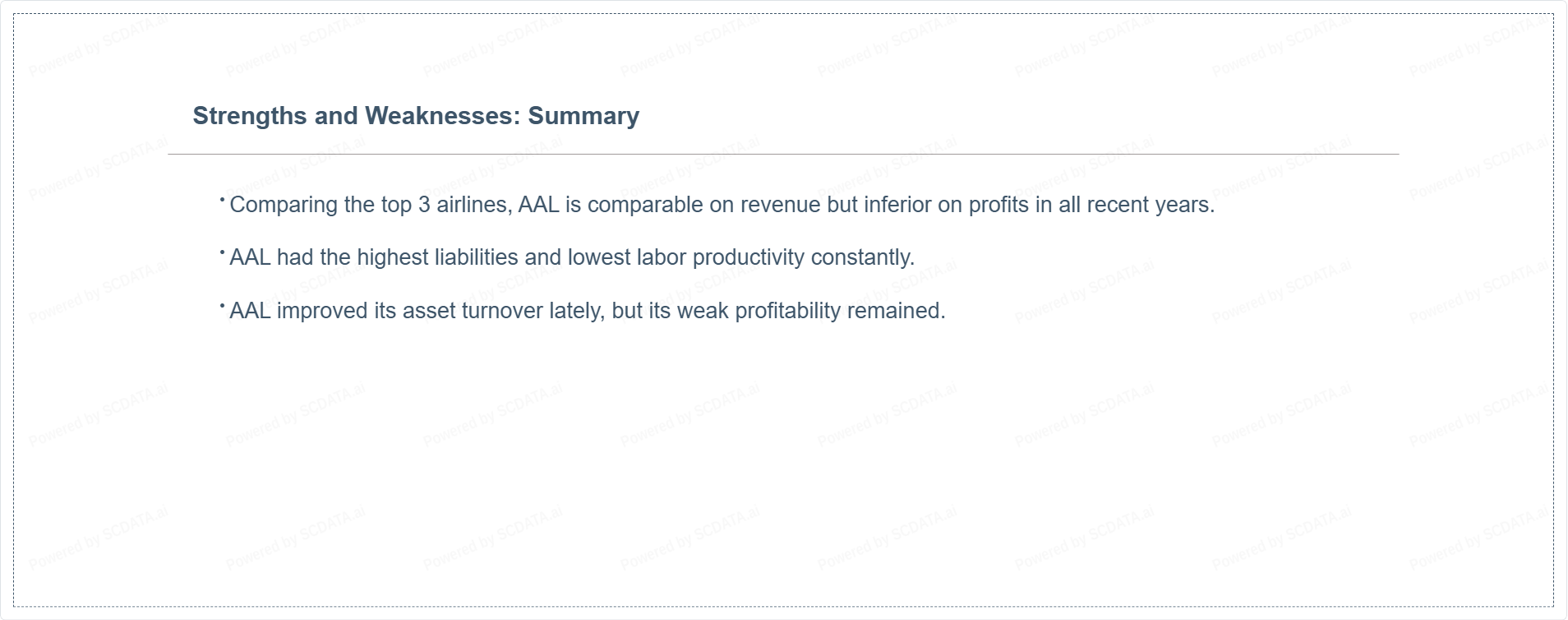Click the word 'remained' ending the third bullet
1568x620 pixels.
point(894,311)
